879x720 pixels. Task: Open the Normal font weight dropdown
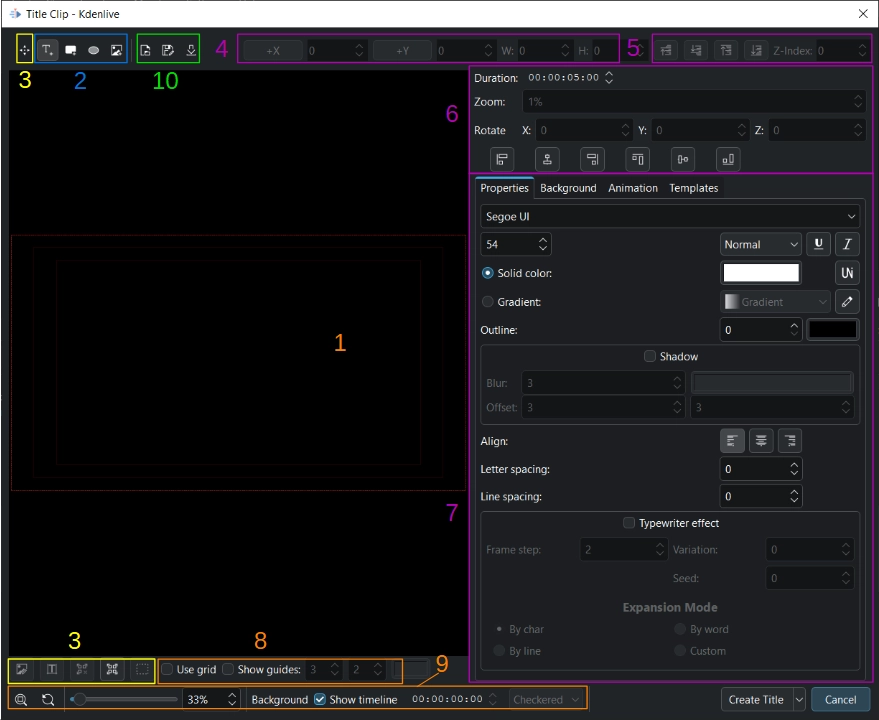click(759, 244)
